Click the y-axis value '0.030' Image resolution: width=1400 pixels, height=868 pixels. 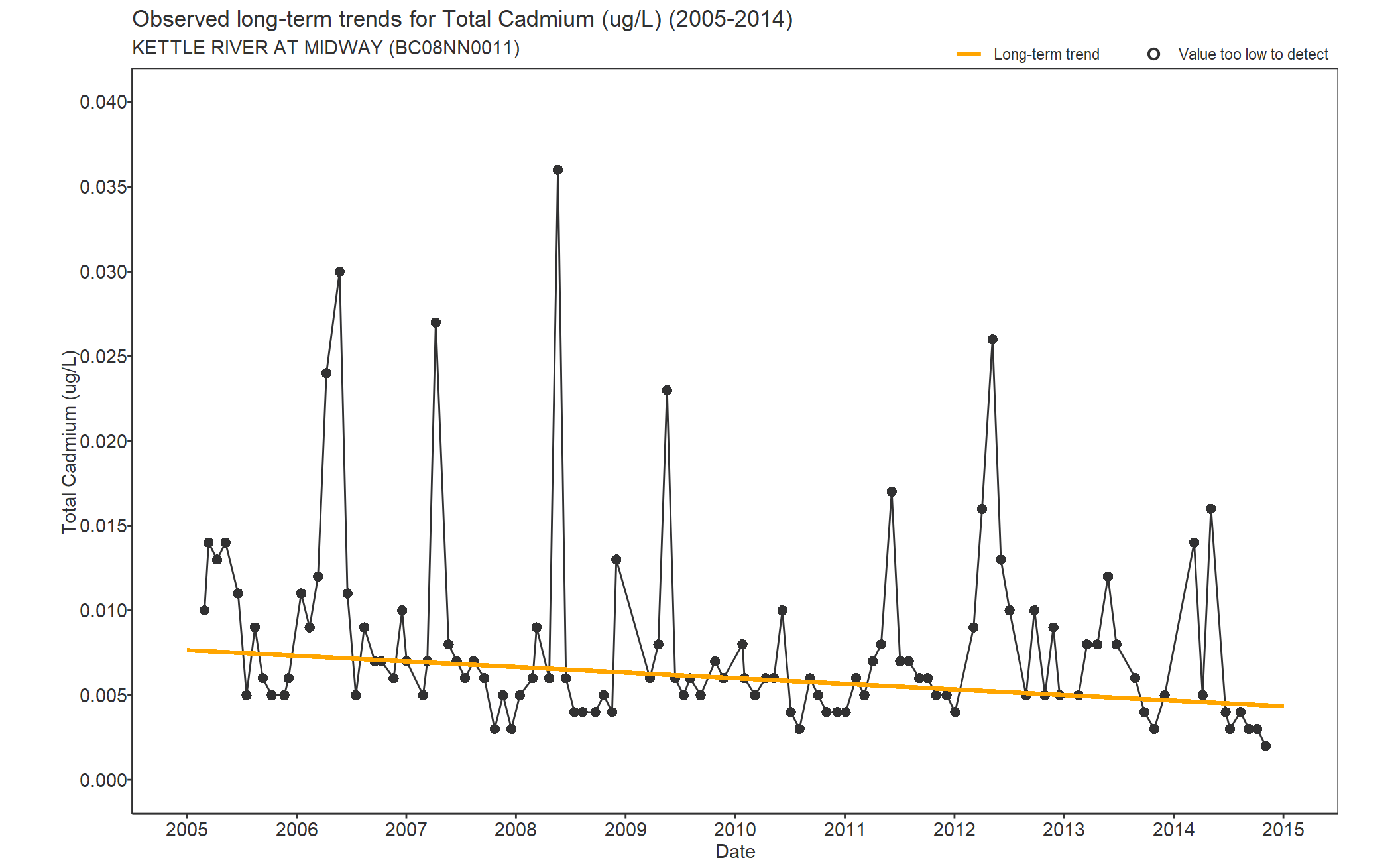[x=103, y=272]
